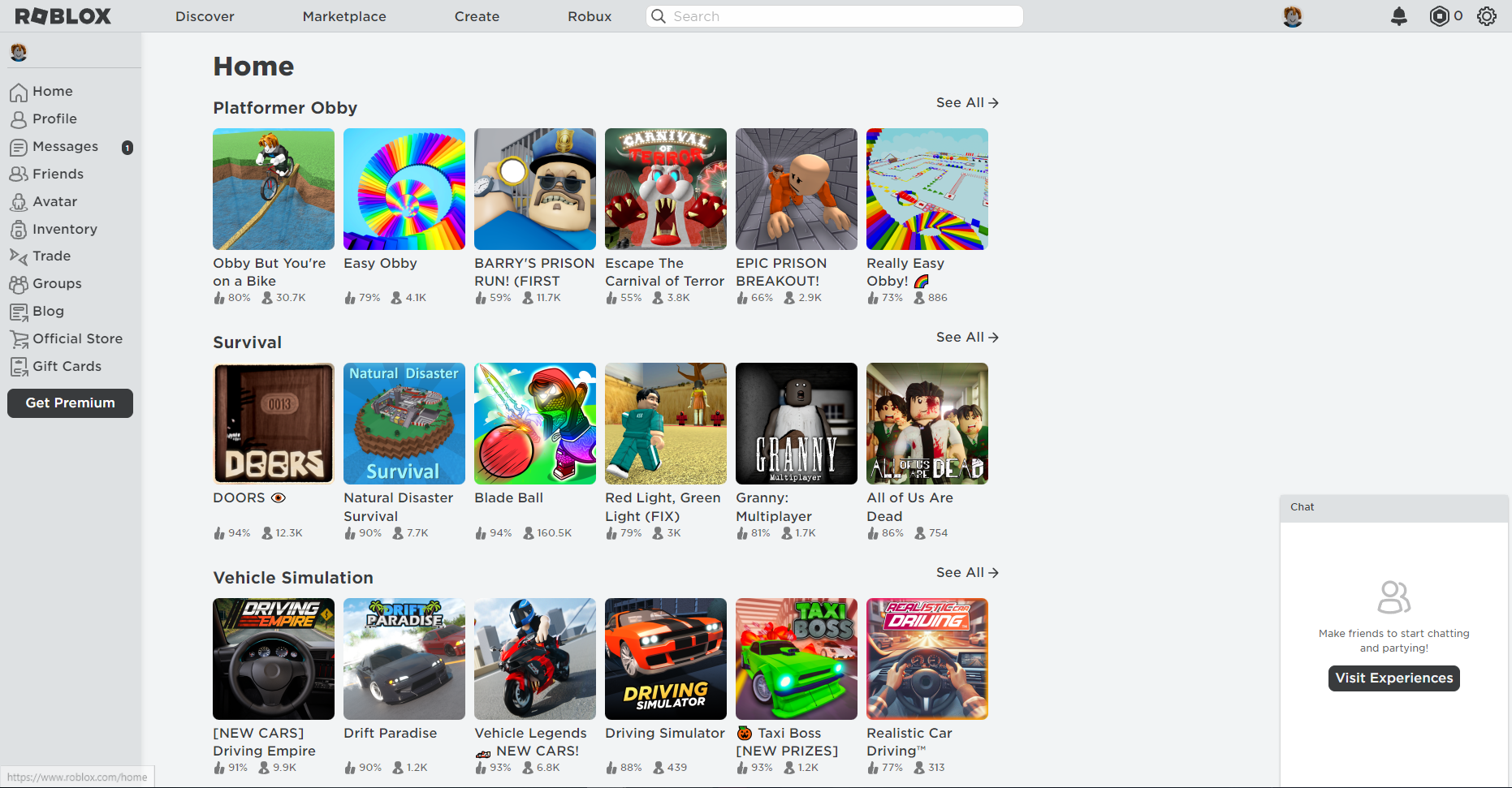1512x788 pixels.
Task: Click the Groups sidebar icon
Action: tap(19, 284)
